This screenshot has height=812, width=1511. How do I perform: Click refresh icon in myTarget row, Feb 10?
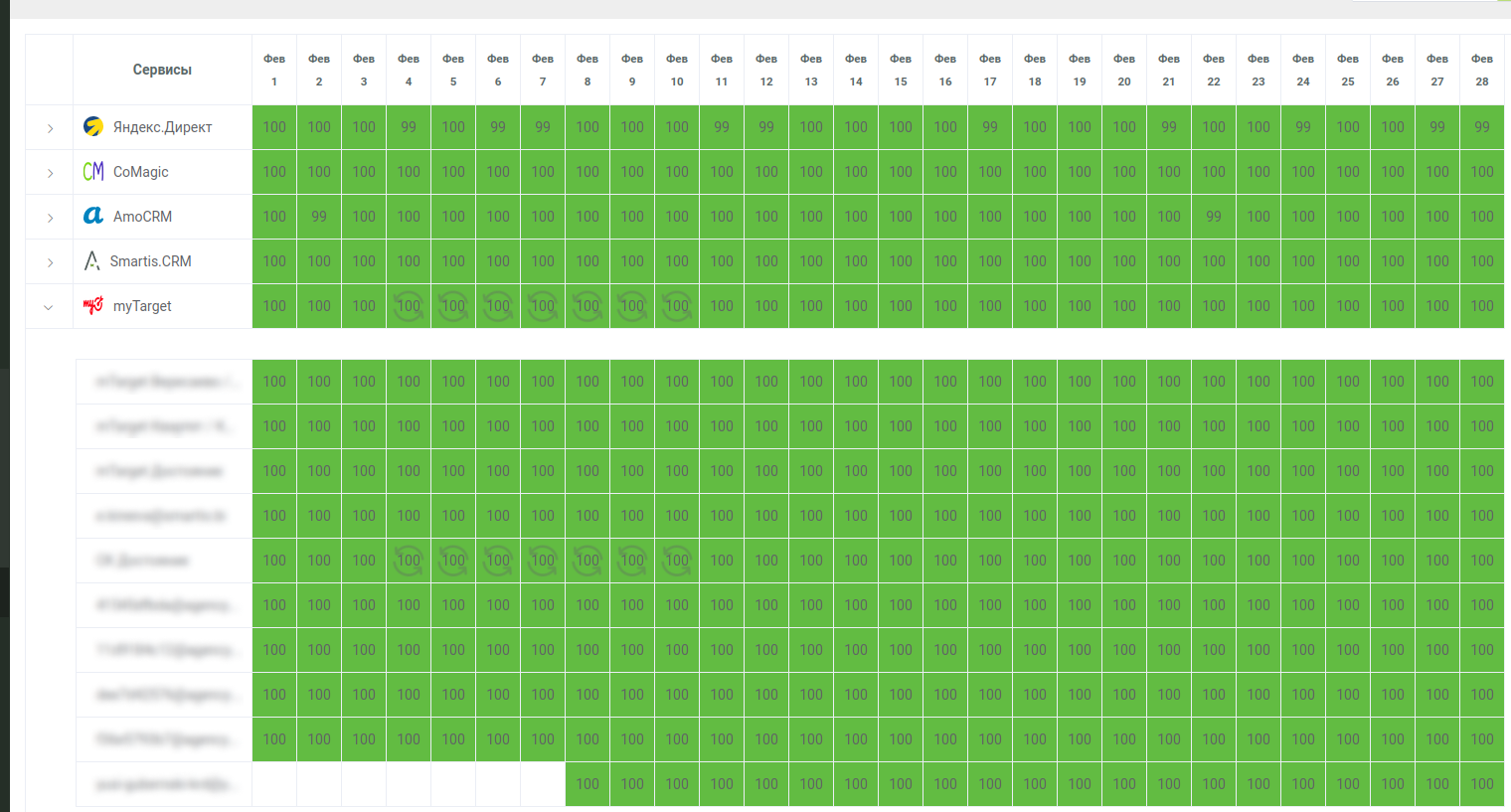[677, 306]
